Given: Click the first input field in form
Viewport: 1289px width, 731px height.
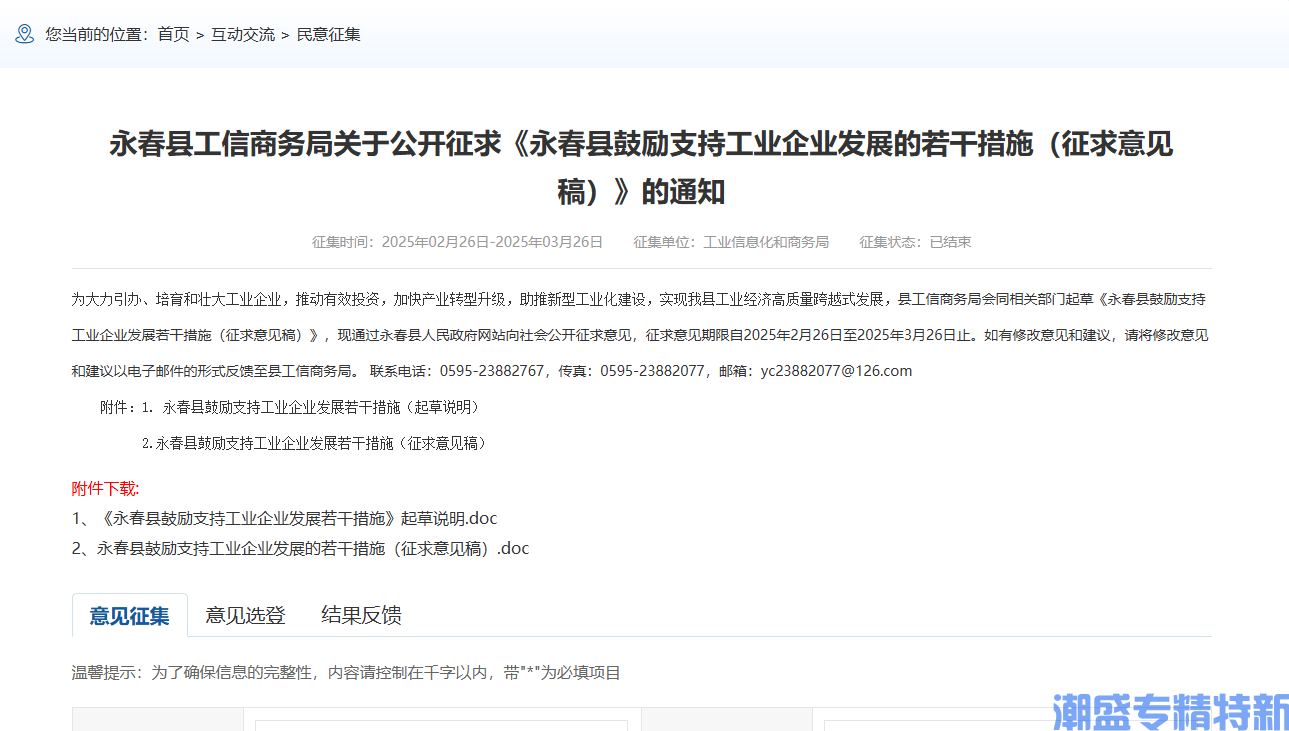Looking at the screenshot, I should [x=441, y=725].
